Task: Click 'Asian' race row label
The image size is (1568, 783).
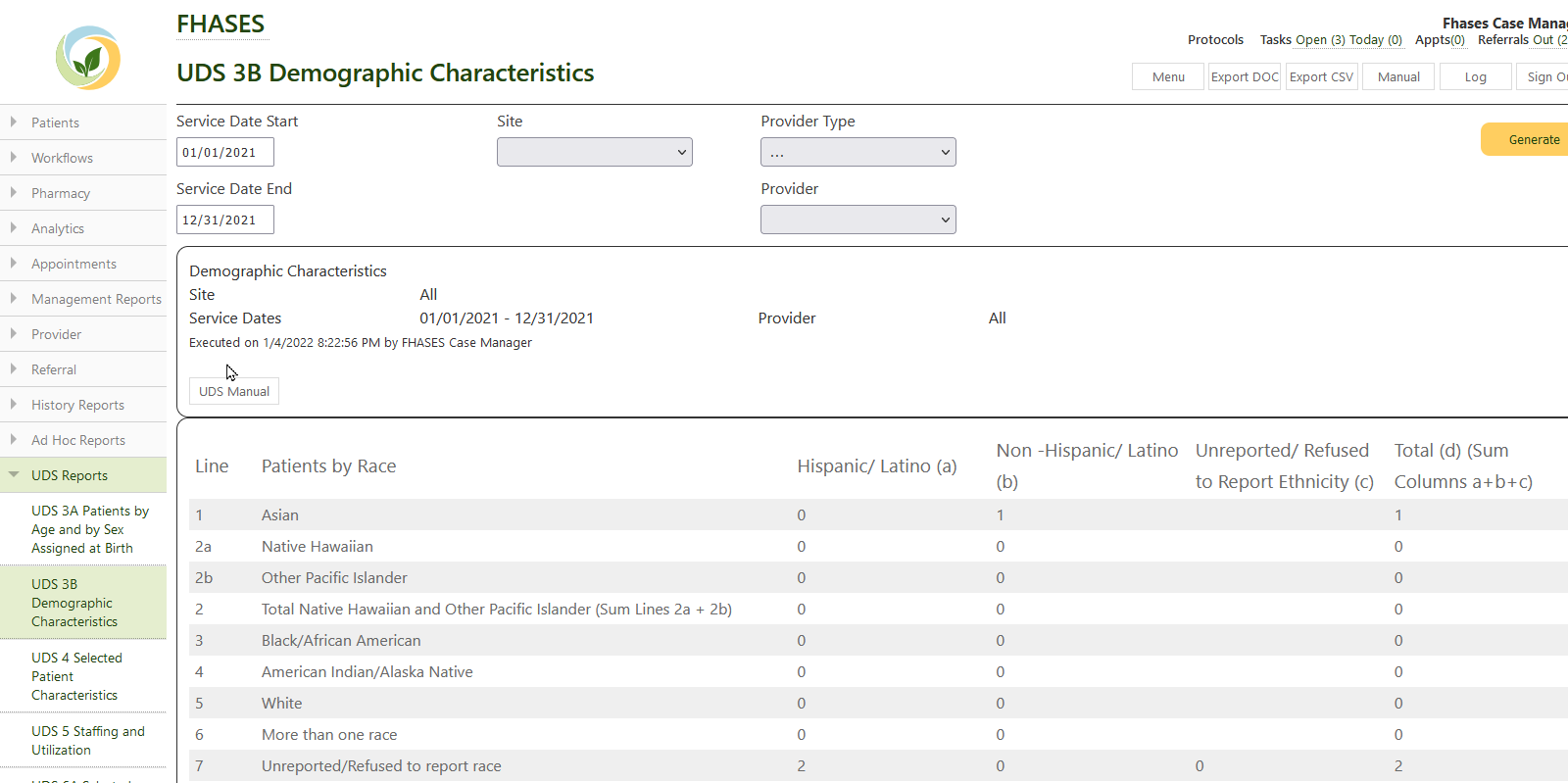Action: click(x=280, y=514)
